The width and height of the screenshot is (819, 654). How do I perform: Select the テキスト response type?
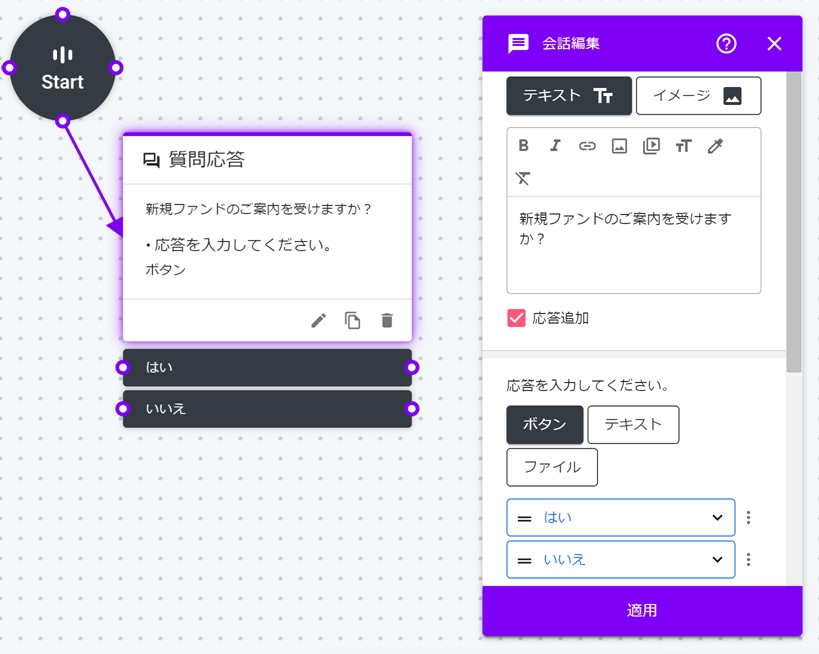coord(633,425)
